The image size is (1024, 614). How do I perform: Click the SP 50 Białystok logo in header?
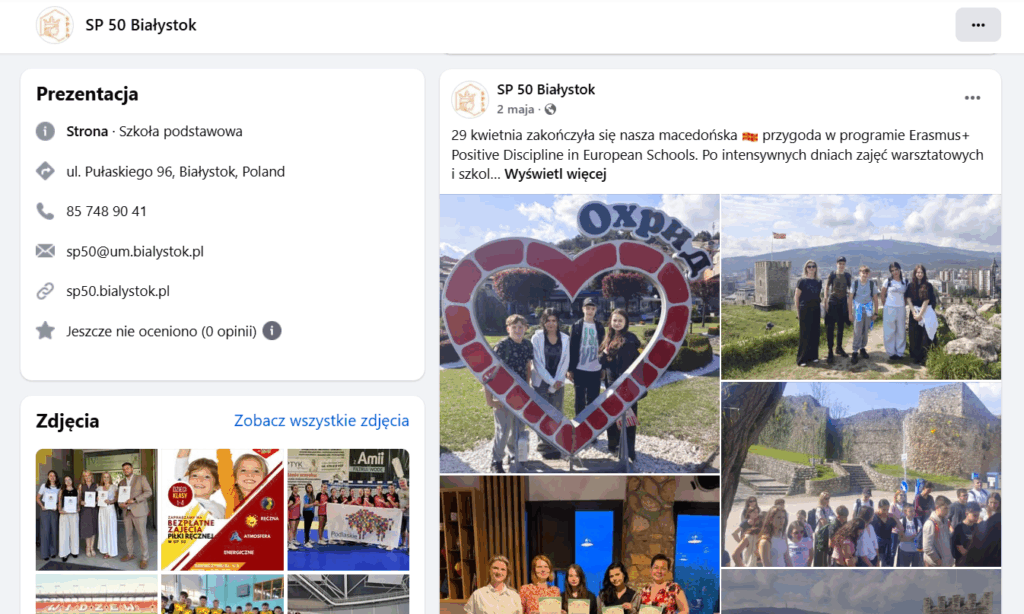click(x=54, y=25)
